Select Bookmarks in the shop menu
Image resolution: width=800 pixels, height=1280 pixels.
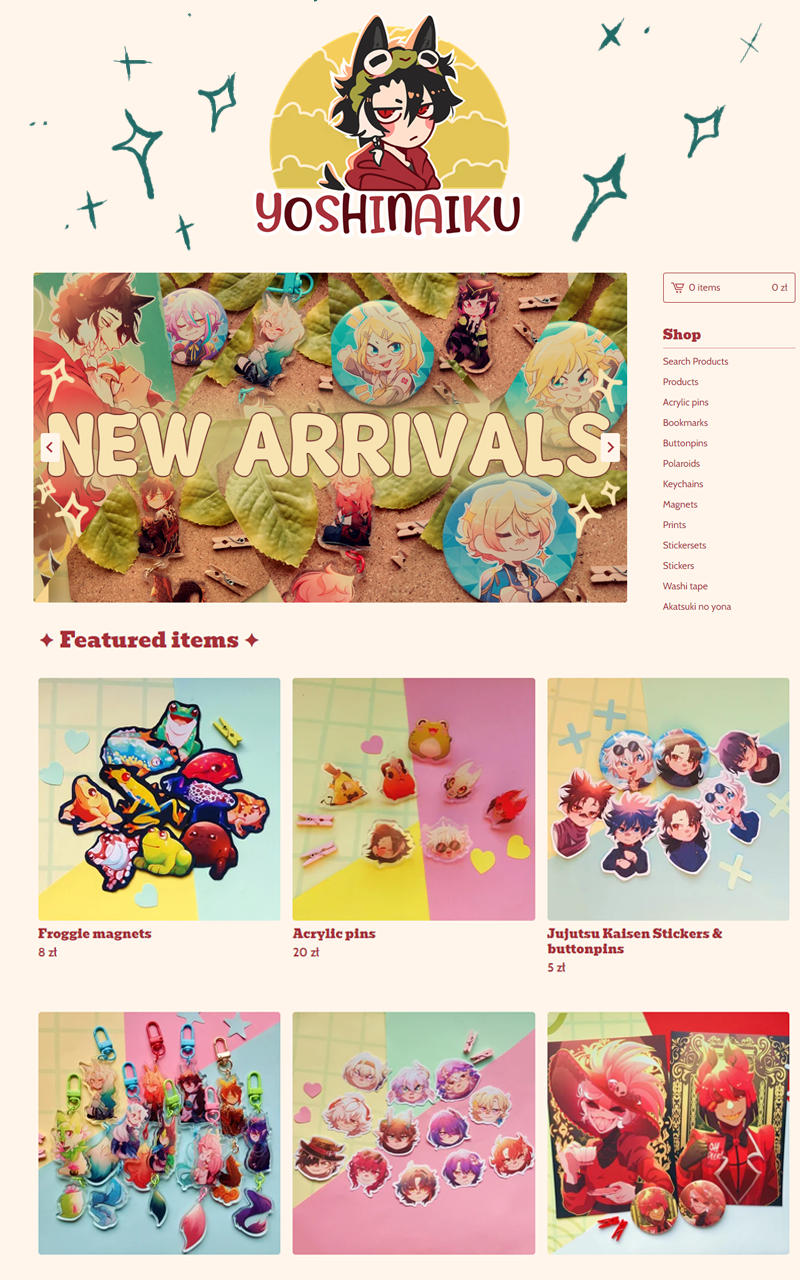(685, 423)
